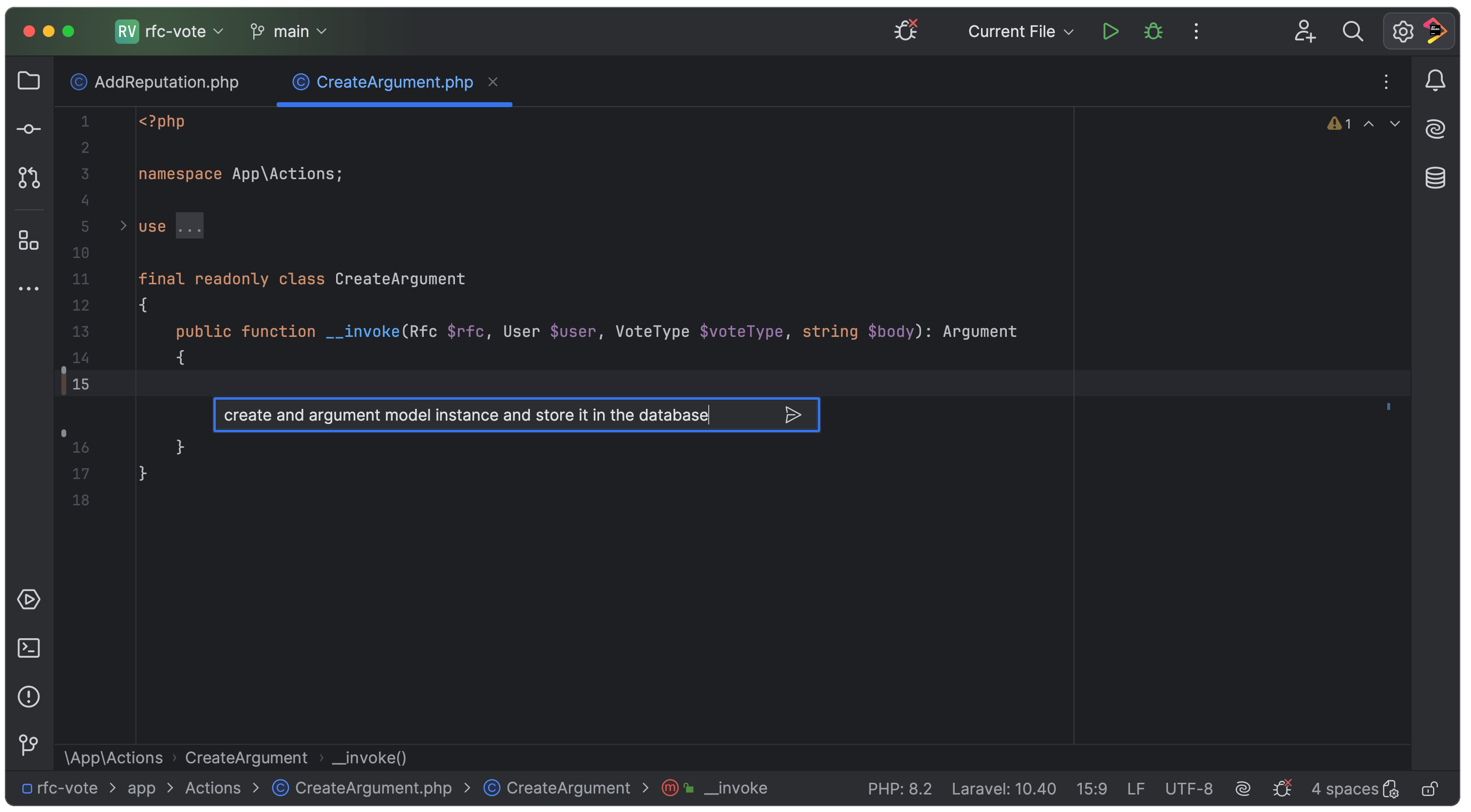Open the Commit tool window
Image resolution: width=1471 pixels, height=812 pixels.
(x=29, y=129)
